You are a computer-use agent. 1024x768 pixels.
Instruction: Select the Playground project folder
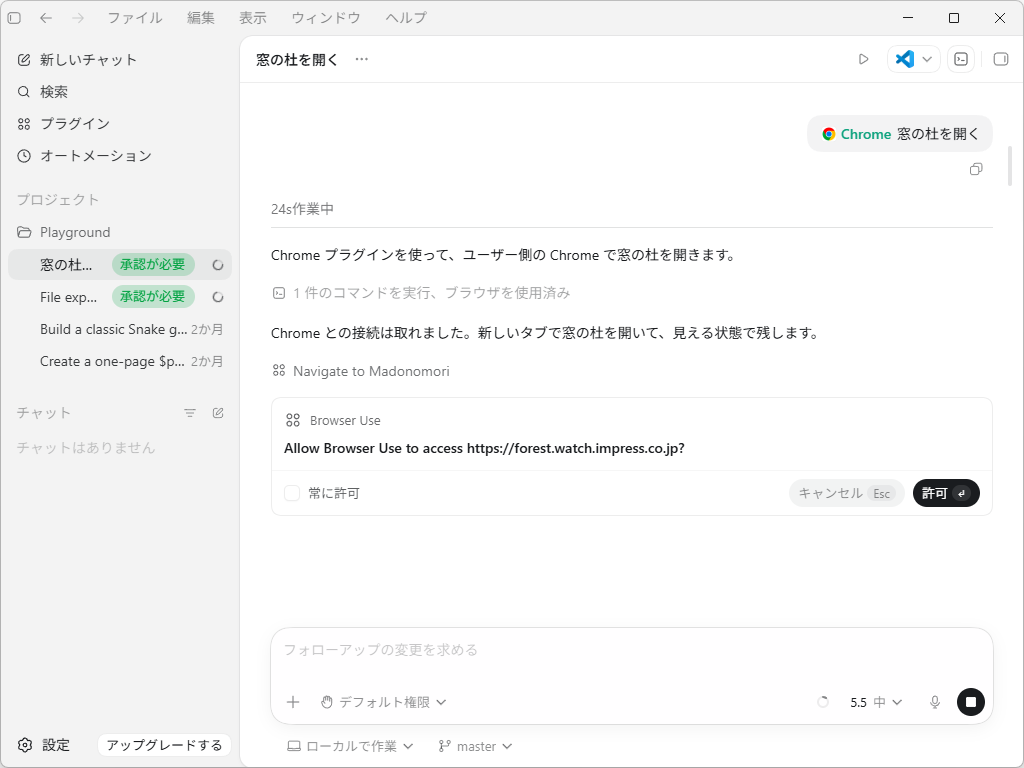click(x=120, y=232)
